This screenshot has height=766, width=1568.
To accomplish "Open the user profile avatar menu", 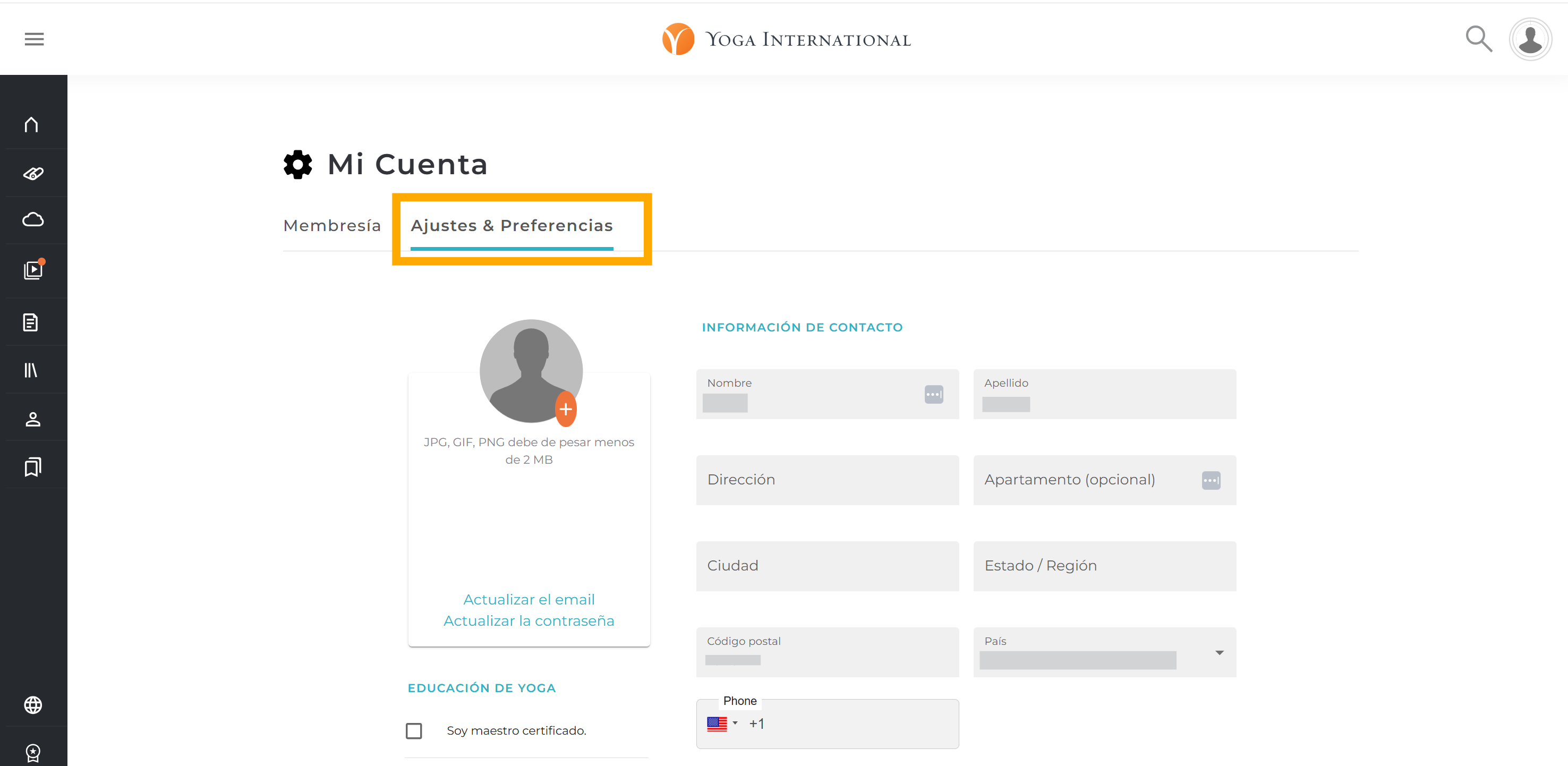I will pos(1530,40).
